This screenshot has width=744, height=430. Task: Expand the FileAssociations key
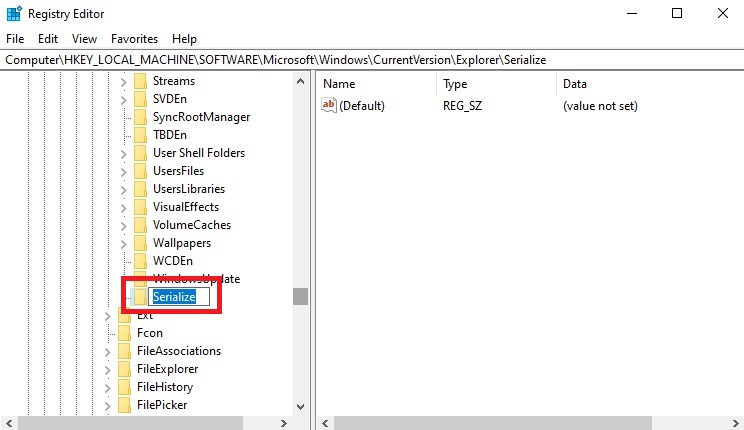pos(108,352)
